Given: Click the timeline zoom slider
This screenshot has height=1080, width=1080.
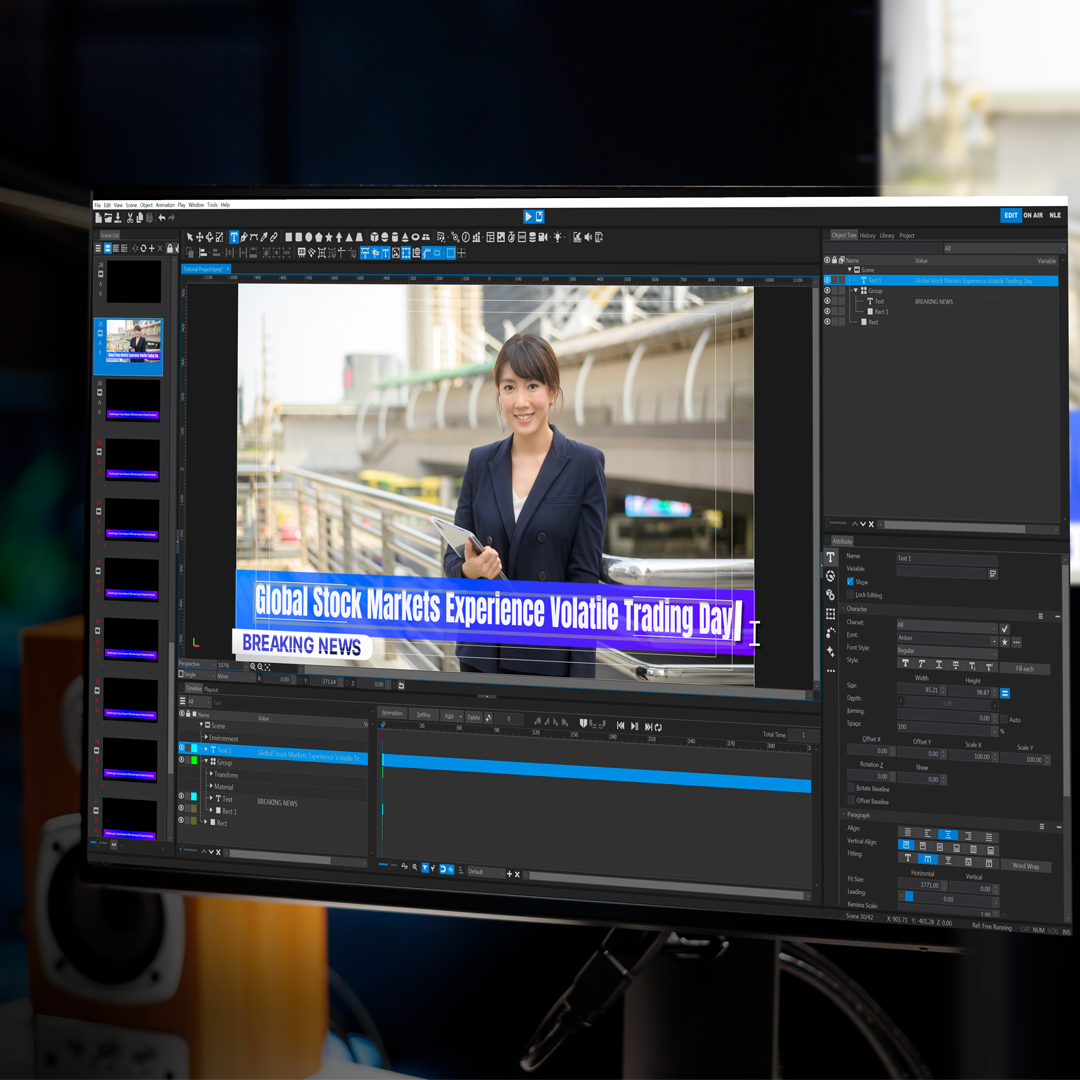Looking at the screenshot, I should 388,864.
